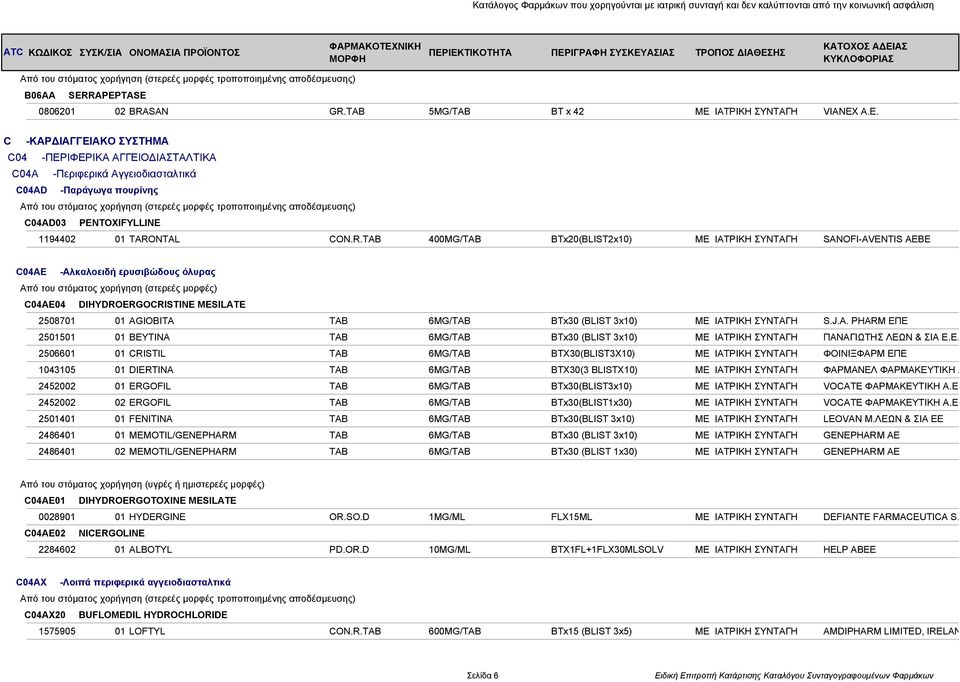Viewport: 960px width, 682px height.
Task: Click the "ΚΩΔΙΚΟΣ" column header
Action: point(50,53)
